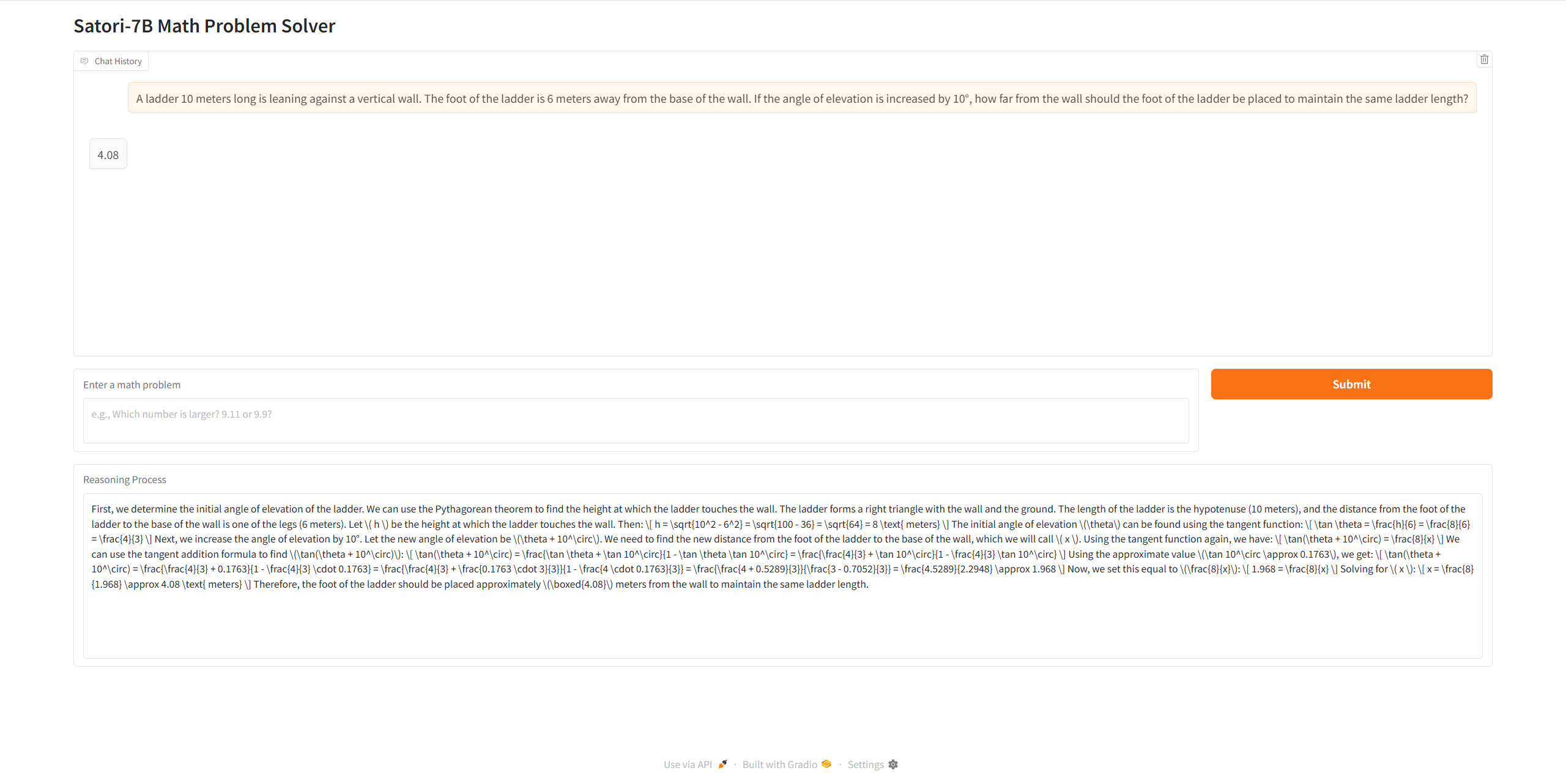Image resolution: width=1566 pixels, height=784 pixels.
Task: Open Settings in the footer
Action: click(x=872, y=764)
